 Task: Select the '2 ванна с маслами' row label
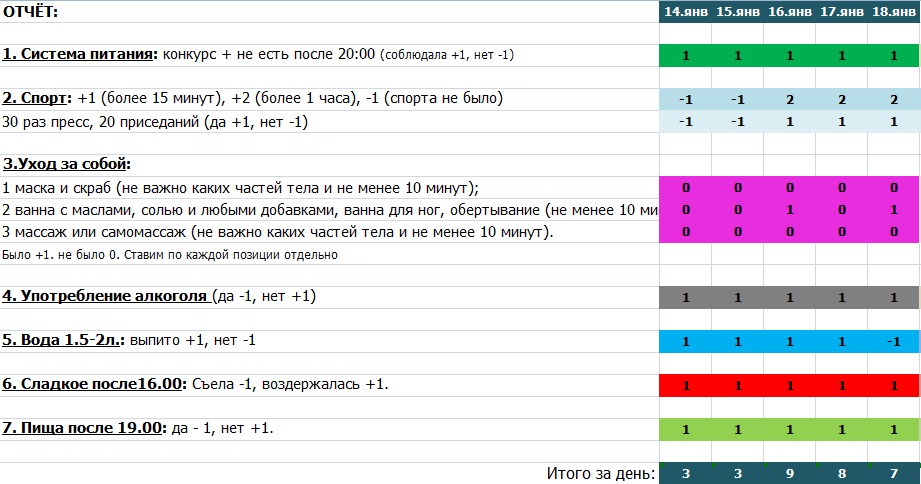click(x=329, y=210)
